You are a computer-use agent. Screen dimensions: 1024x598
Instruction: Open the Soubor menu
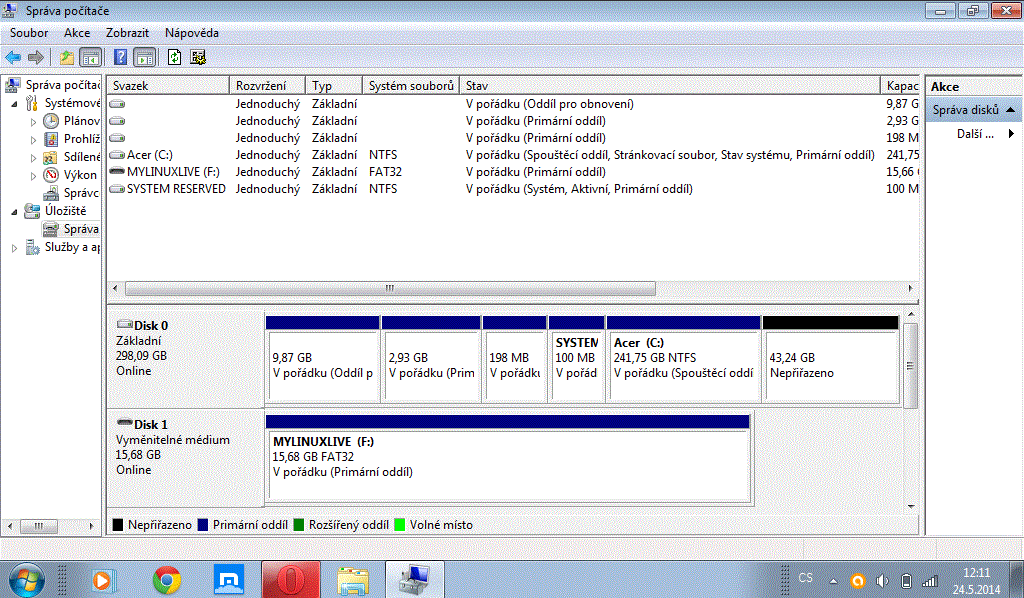tap(29, 33)
